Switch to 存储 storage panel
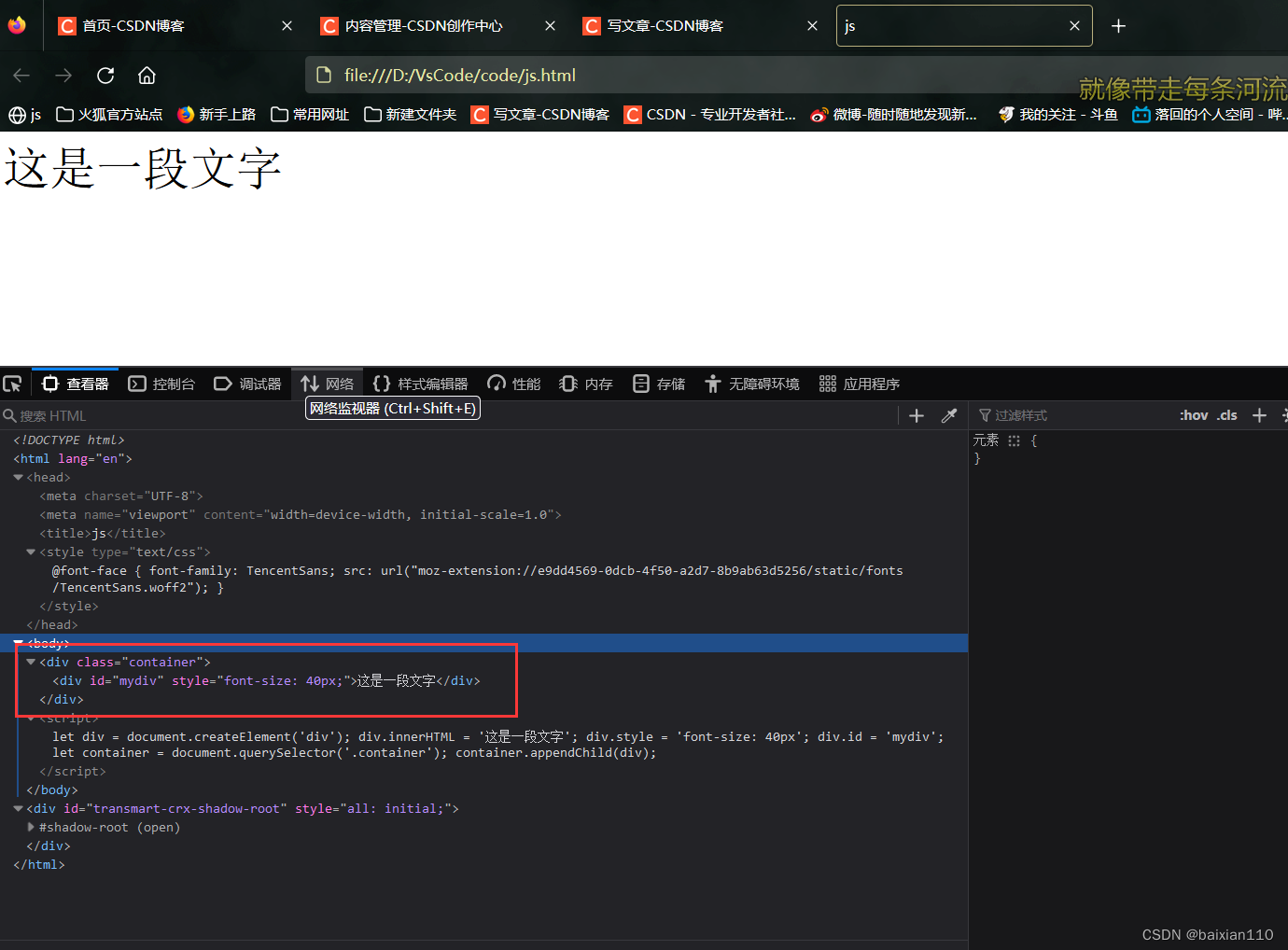 click(x=659, y=384)
